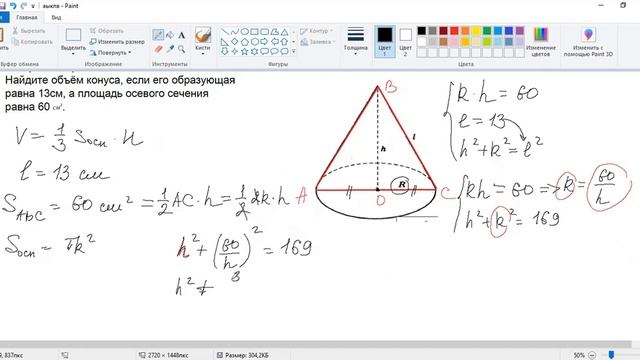Choose the orange color swatch
This screenshot has width=640, height=360.
click(465, 31)
